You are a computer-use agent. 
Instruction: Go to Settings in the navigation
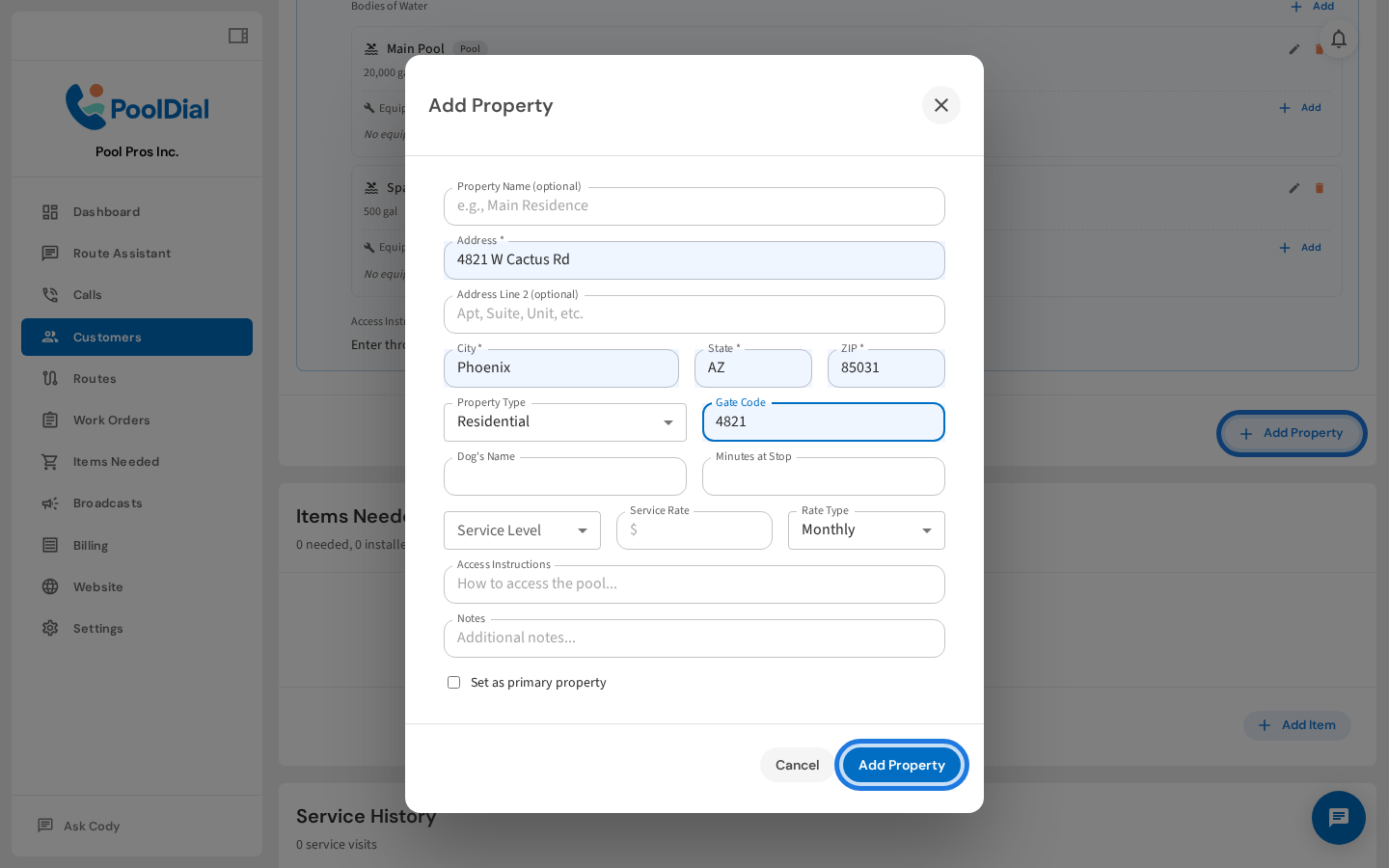coord(50,628)
